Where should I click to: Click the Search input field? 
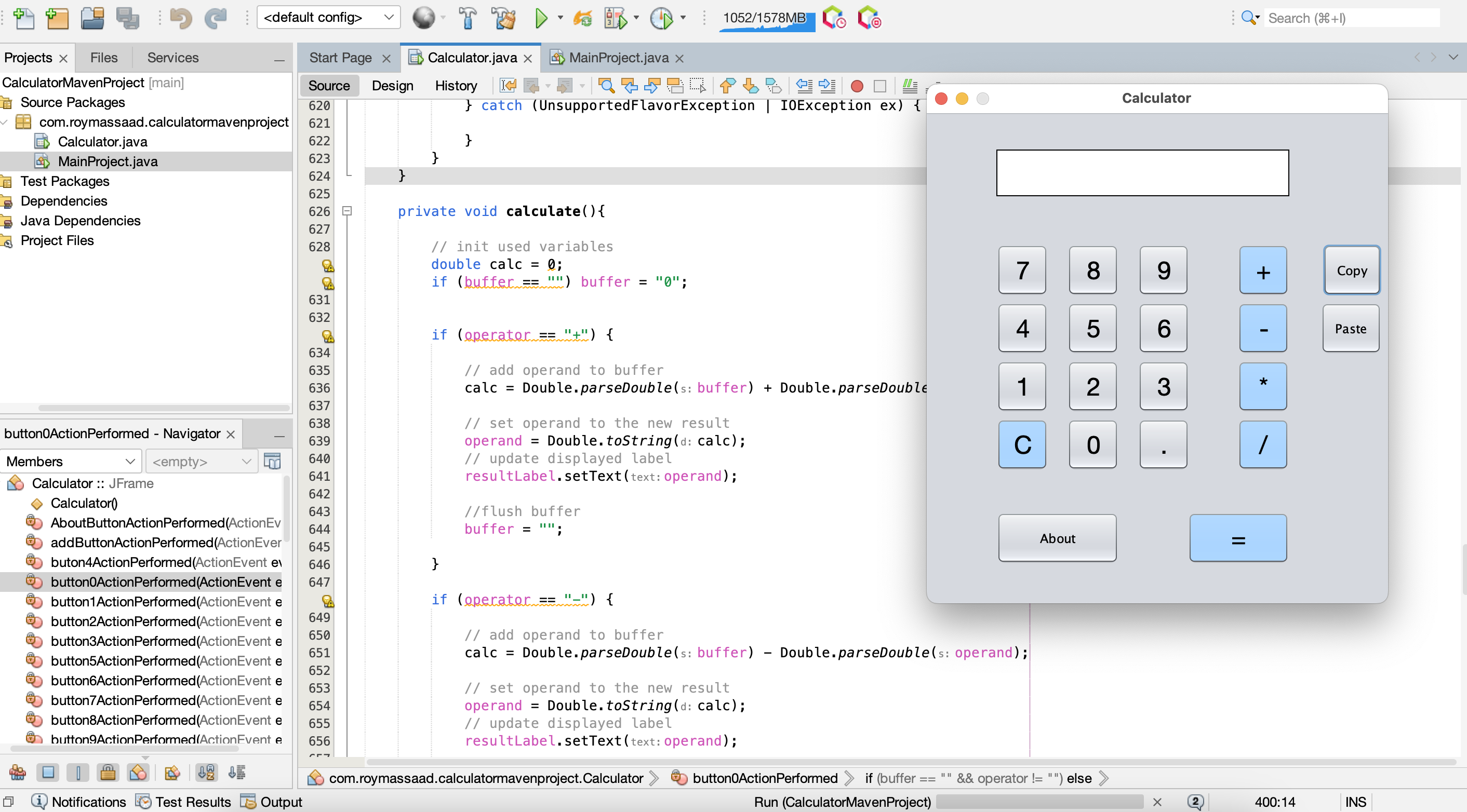tap(1353, 18)
